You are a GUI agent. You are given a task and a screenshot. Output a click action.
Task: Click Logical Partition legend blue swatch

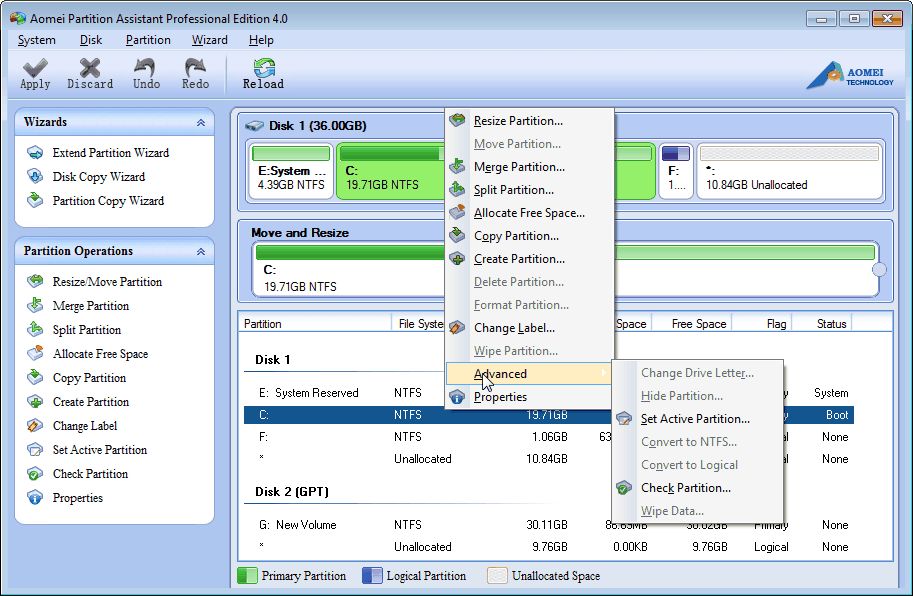pos(372,576)
